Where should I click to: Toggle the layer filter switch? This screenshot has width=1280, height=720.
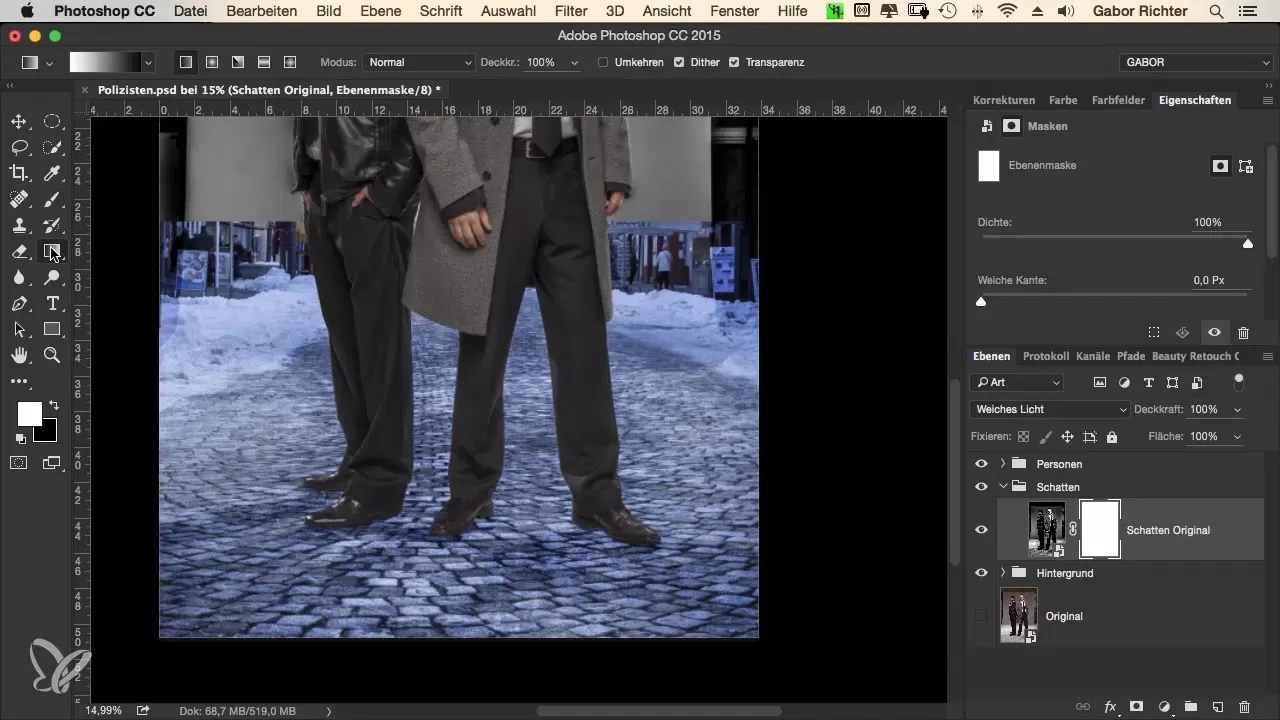1239,381
